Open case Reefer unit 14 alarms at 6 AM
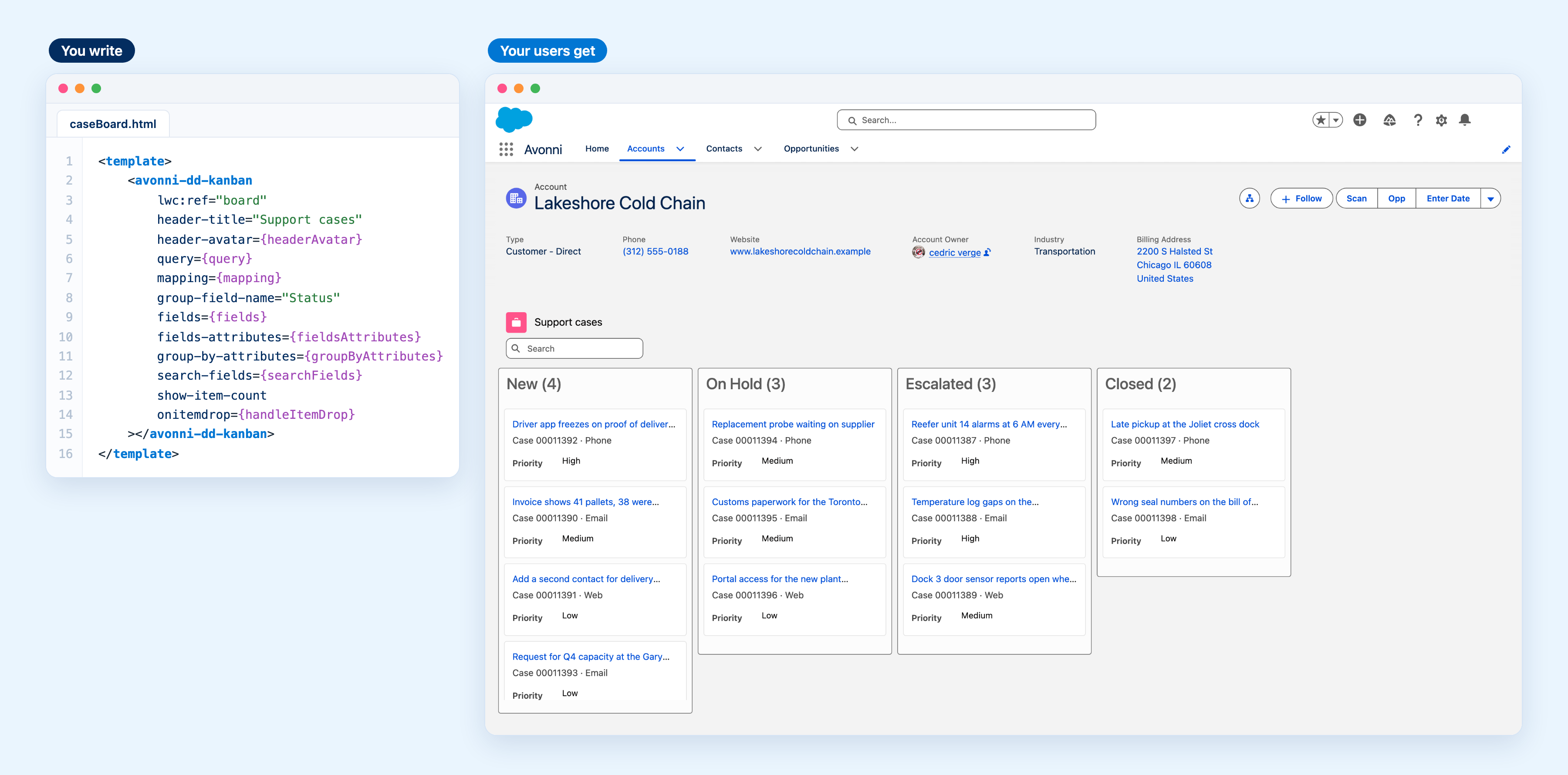This screenshot has width=1568, height=775. tap(989, 425)
